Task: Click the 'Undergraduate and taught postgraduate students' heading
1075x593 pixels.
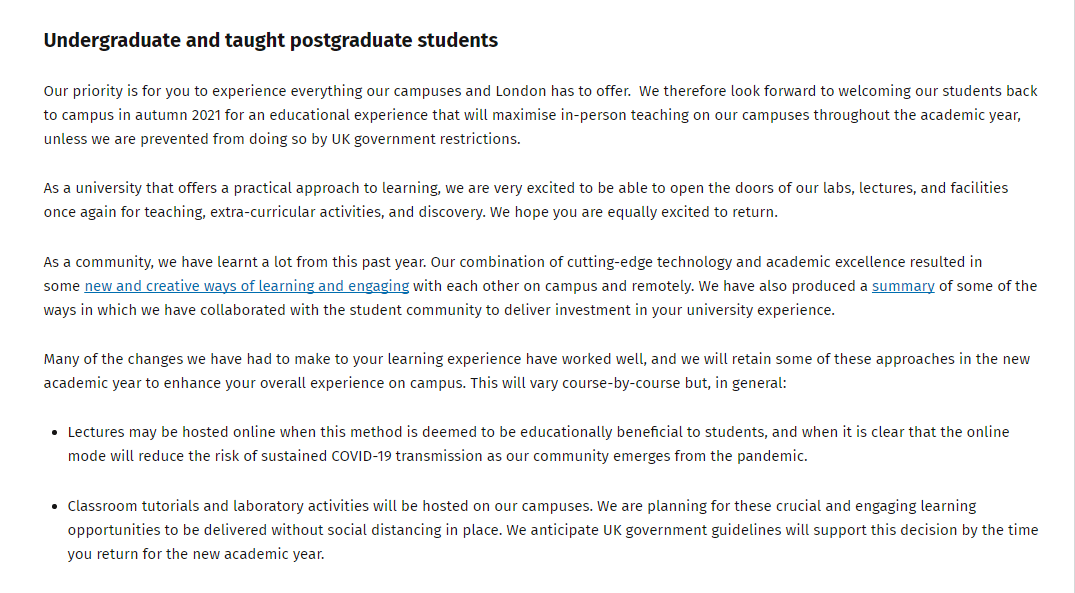Action: point(271,40)
